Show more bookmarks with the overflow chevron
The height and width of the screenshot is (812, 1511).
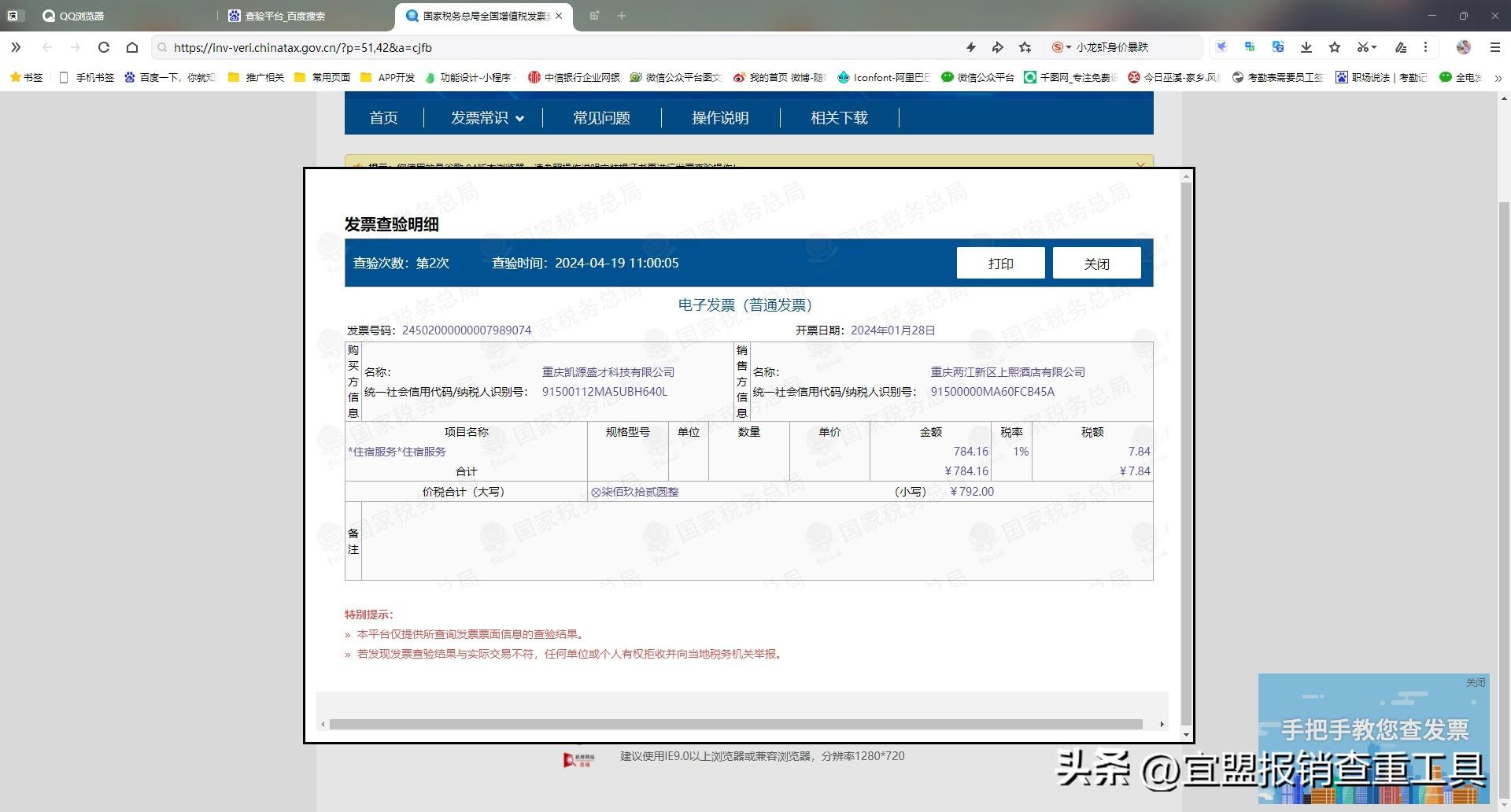pos(1498,77)
